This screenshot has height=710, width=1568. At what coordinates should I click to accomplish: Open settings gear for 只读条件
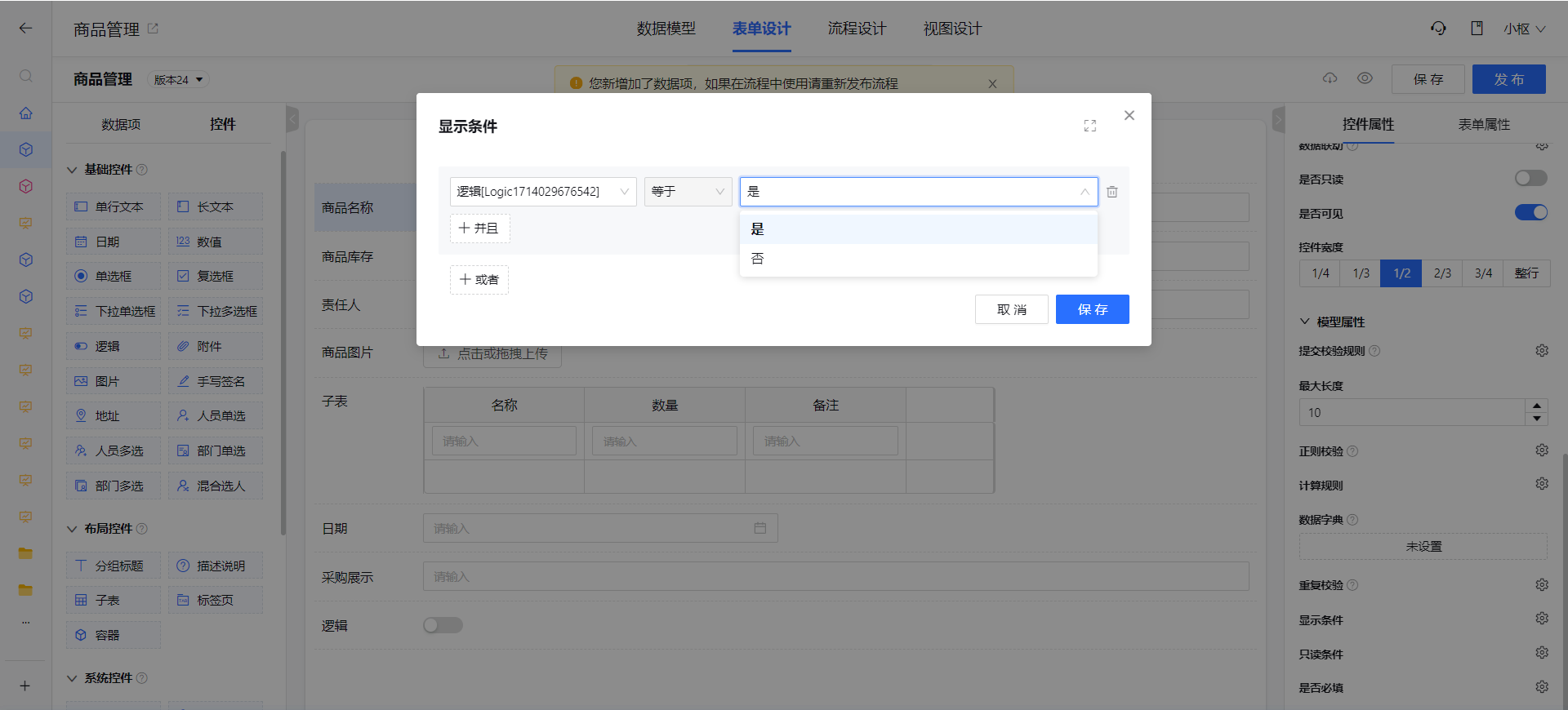point(1542,653)
